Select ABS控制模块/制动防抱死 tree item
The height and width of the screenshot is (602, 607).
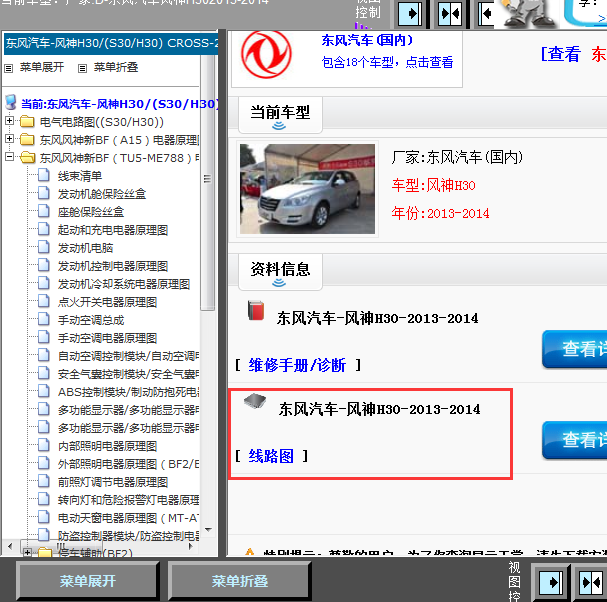tap(128, 392)
